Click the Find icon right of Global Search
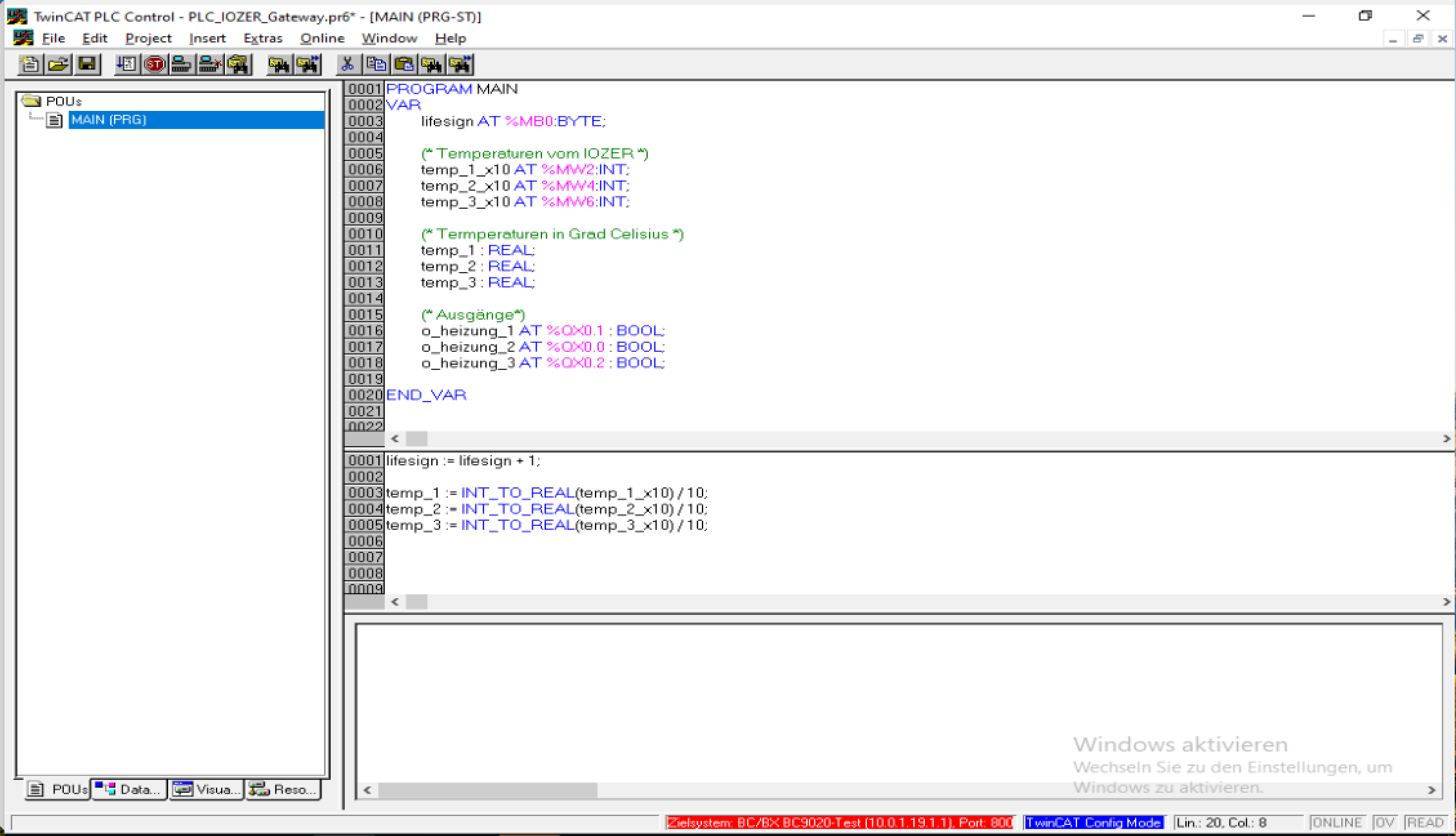 click(x=279, y=64)
